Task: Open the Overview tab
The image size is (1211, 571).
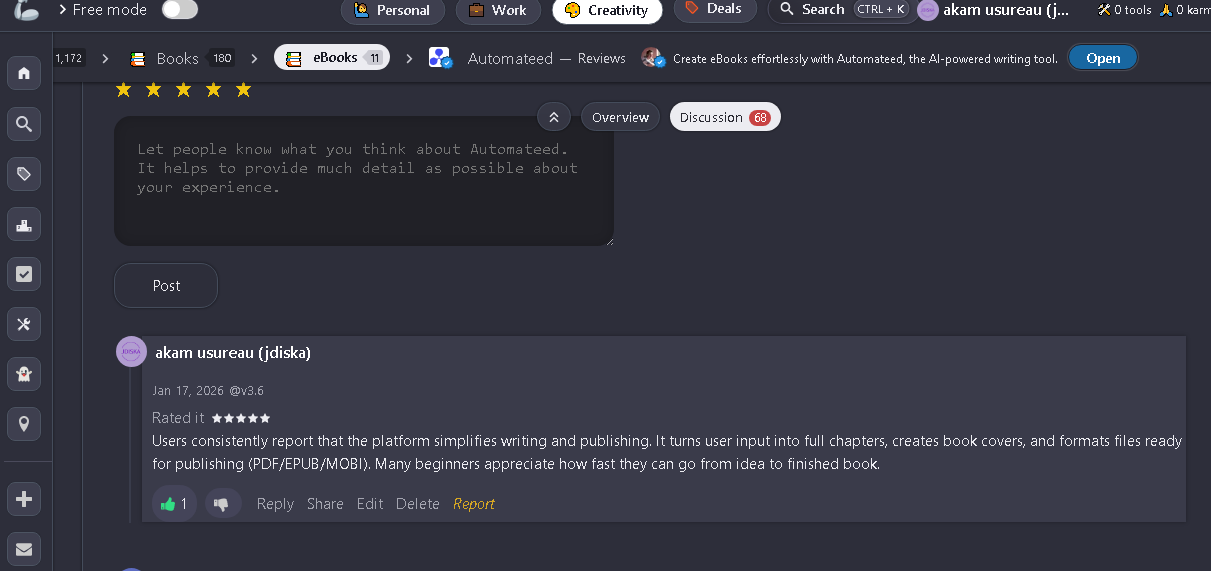Action: click(x=620, y=117)
